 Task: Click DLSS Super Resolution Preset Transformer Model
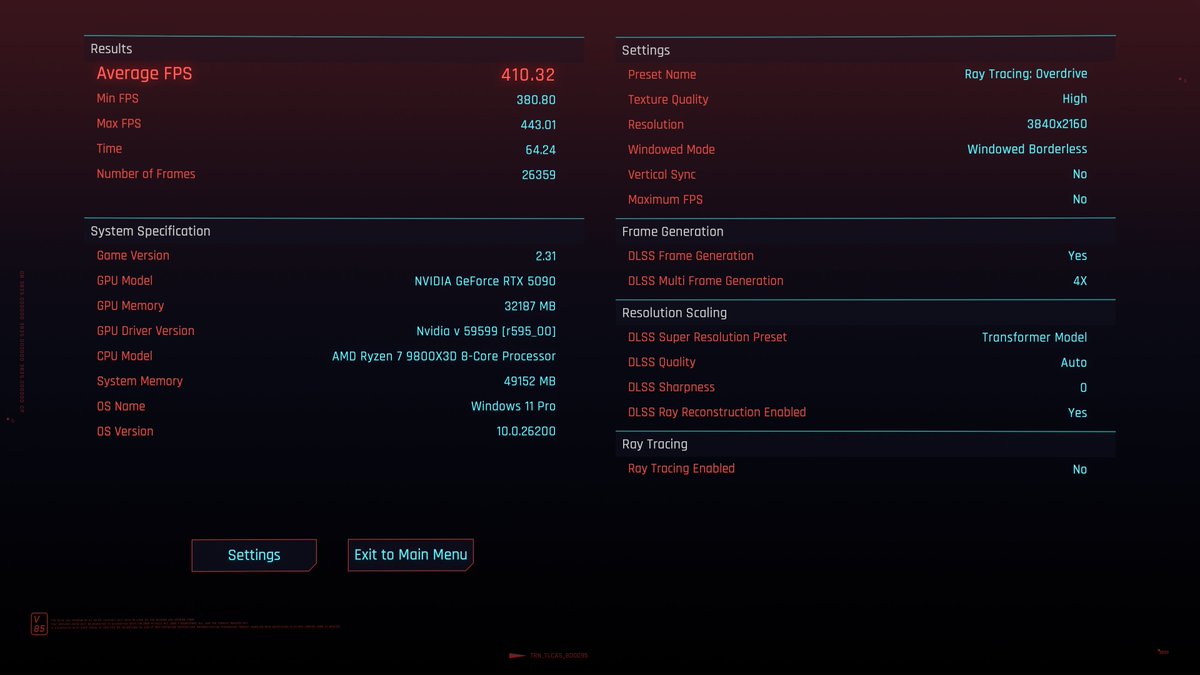(1035, 338)
